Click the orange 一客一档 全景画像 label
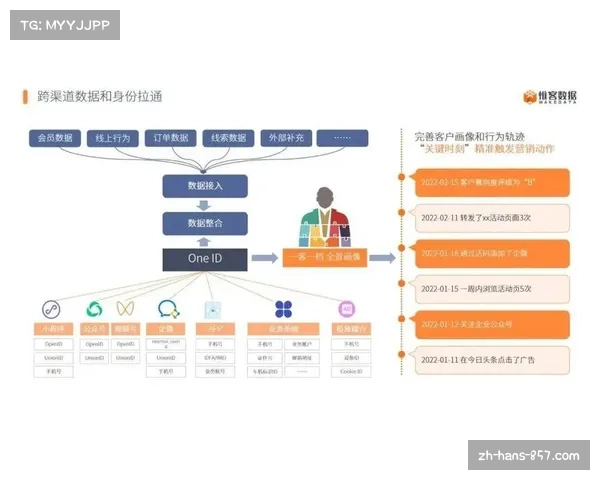This screenshot has width=600, height=480. coord(325,257)
